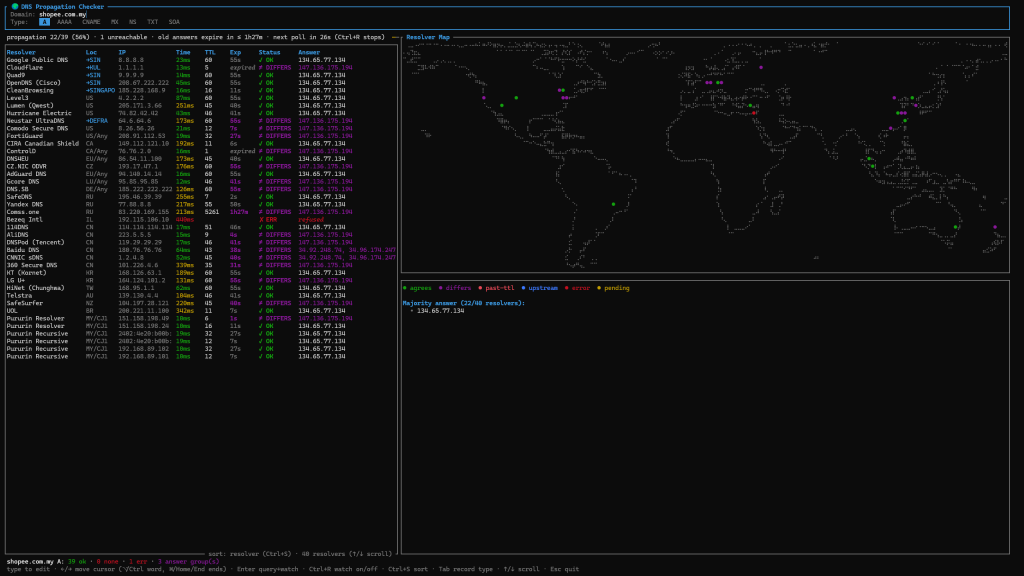Select the Neustar UltraDNS row
This screenshot has height=576, width=1024.
[x=201, y=121]
